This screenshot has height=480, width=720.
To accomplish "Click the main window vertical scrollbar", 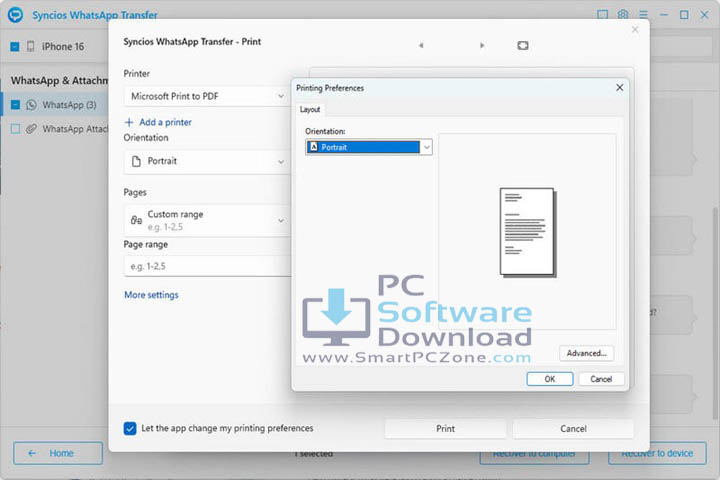I will [x=716, y=312].
